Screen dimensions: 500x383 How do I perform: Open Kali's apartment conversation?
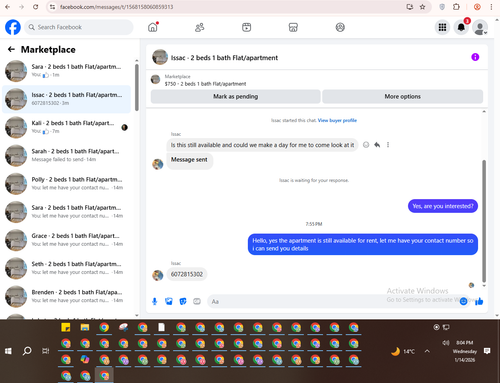66,127
